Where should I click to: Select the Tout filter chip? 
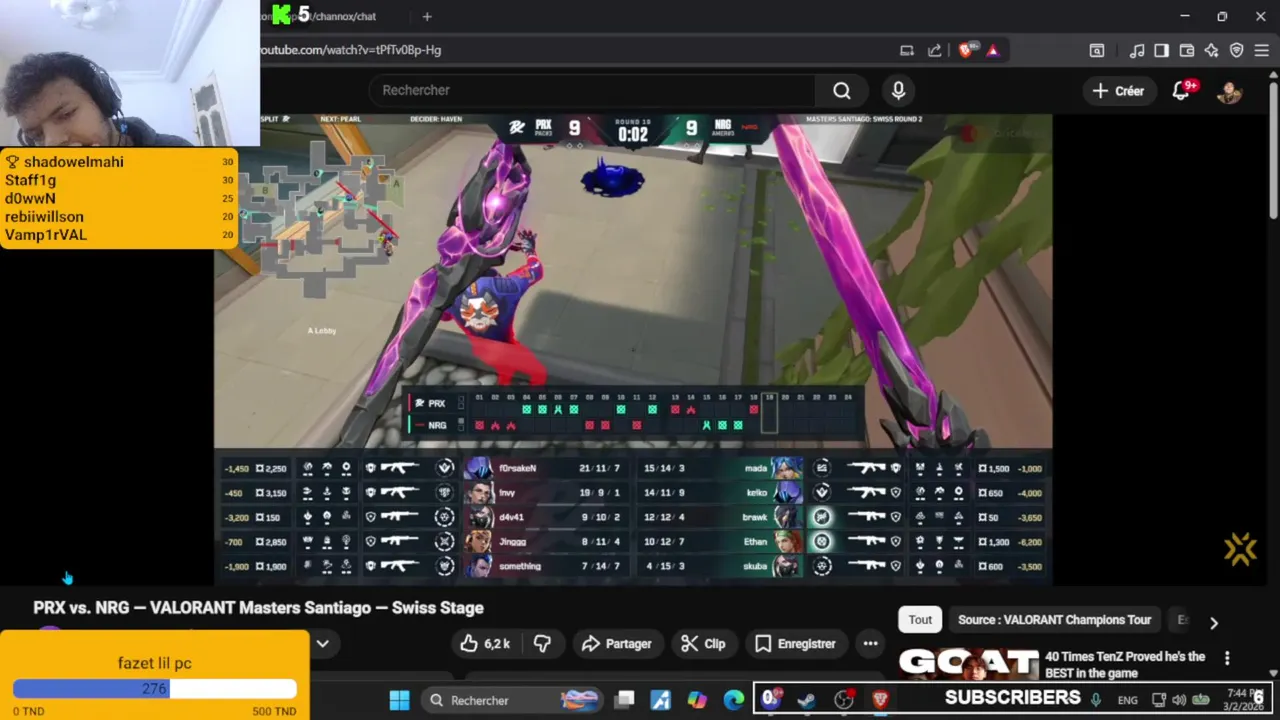(x=920, y=620)
